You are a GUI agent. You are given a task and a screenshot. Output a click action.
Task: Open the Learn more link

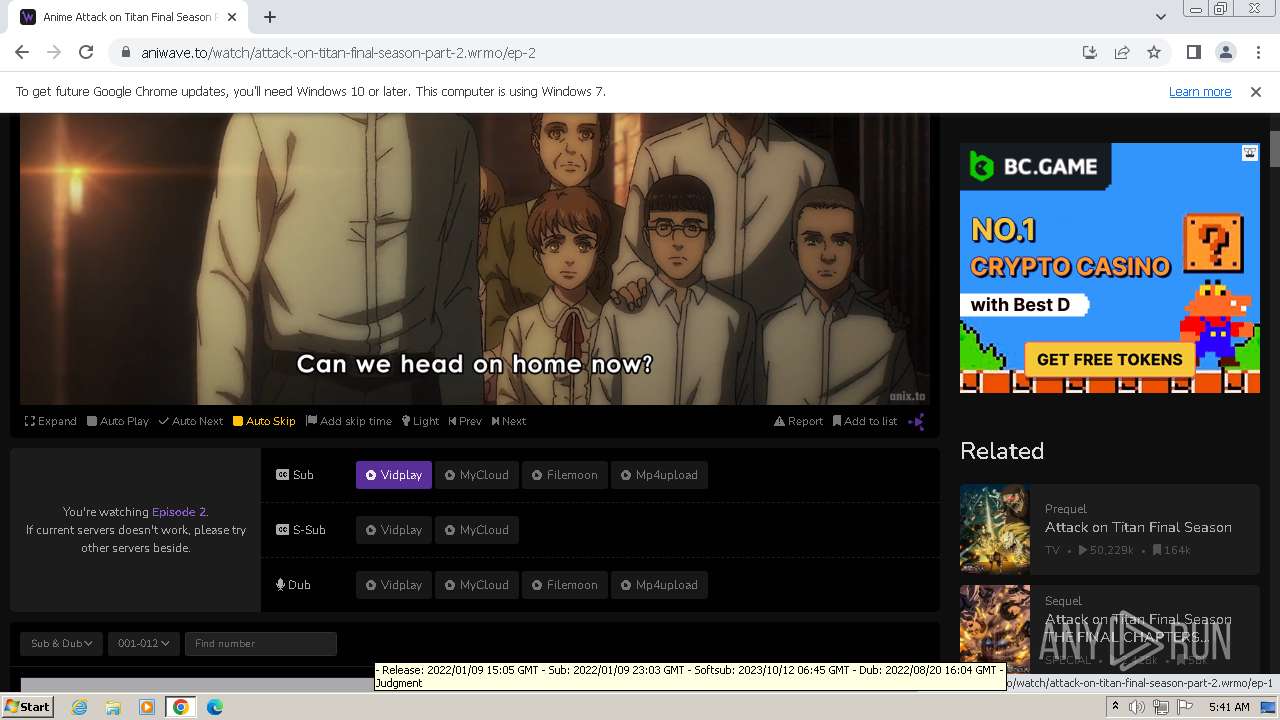coord(1200,92)
